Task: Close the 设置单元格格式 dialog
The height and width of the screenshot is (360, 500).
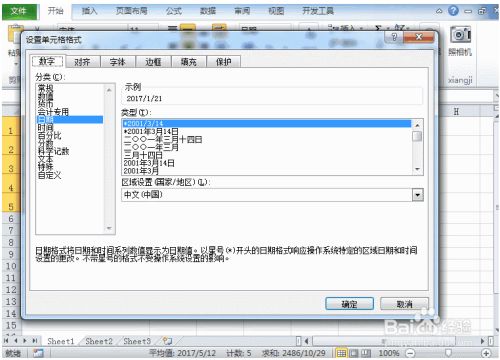Action: (419, 37)
